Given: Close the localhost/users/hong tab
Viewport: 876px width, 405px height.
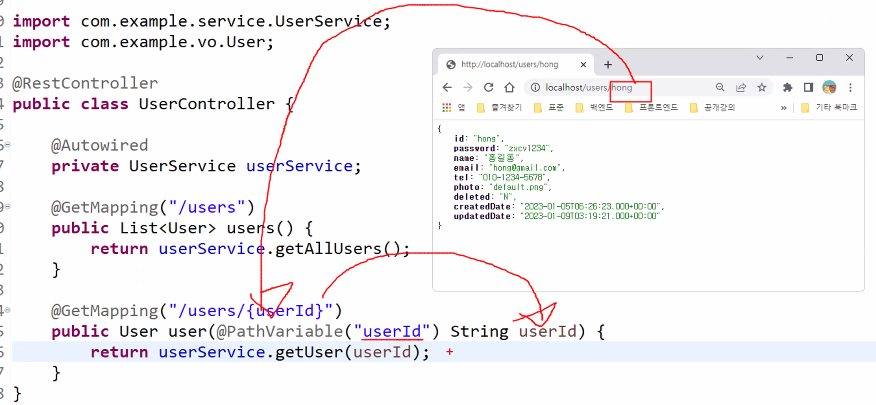Looking at the screenshot, I should (583, 65).
